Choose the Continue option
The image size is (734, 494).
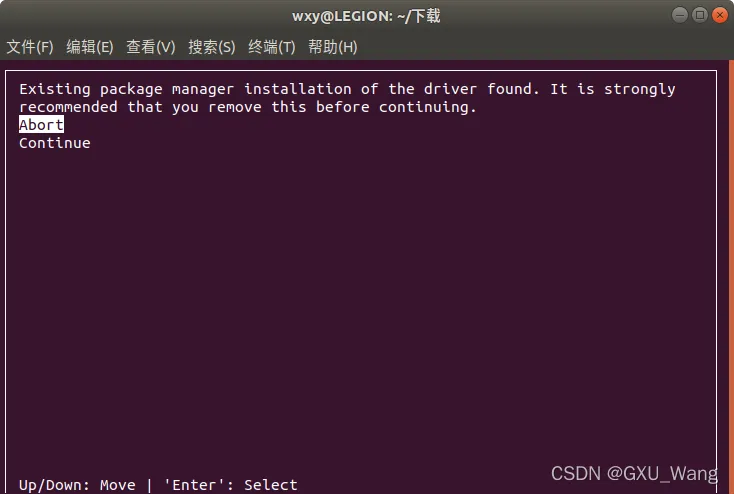[x=55, y=143]
